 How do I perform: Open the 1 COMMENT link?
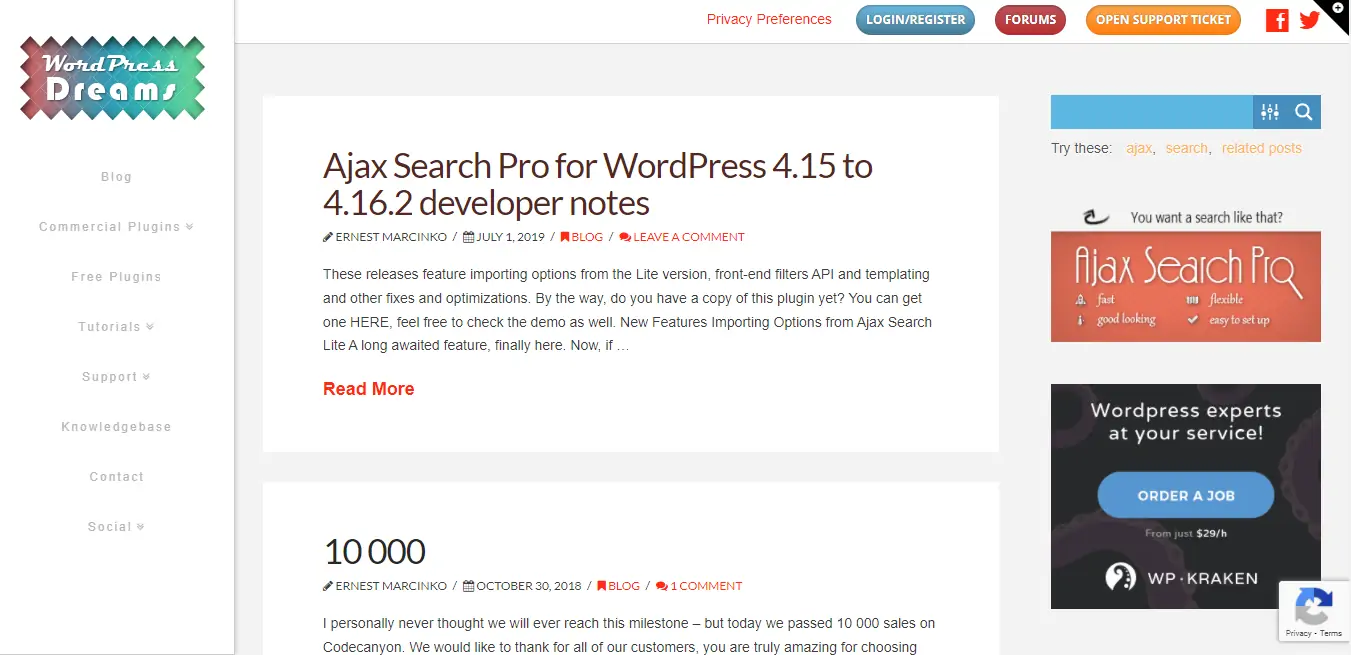pyautogui.click(x=699, y=586)
